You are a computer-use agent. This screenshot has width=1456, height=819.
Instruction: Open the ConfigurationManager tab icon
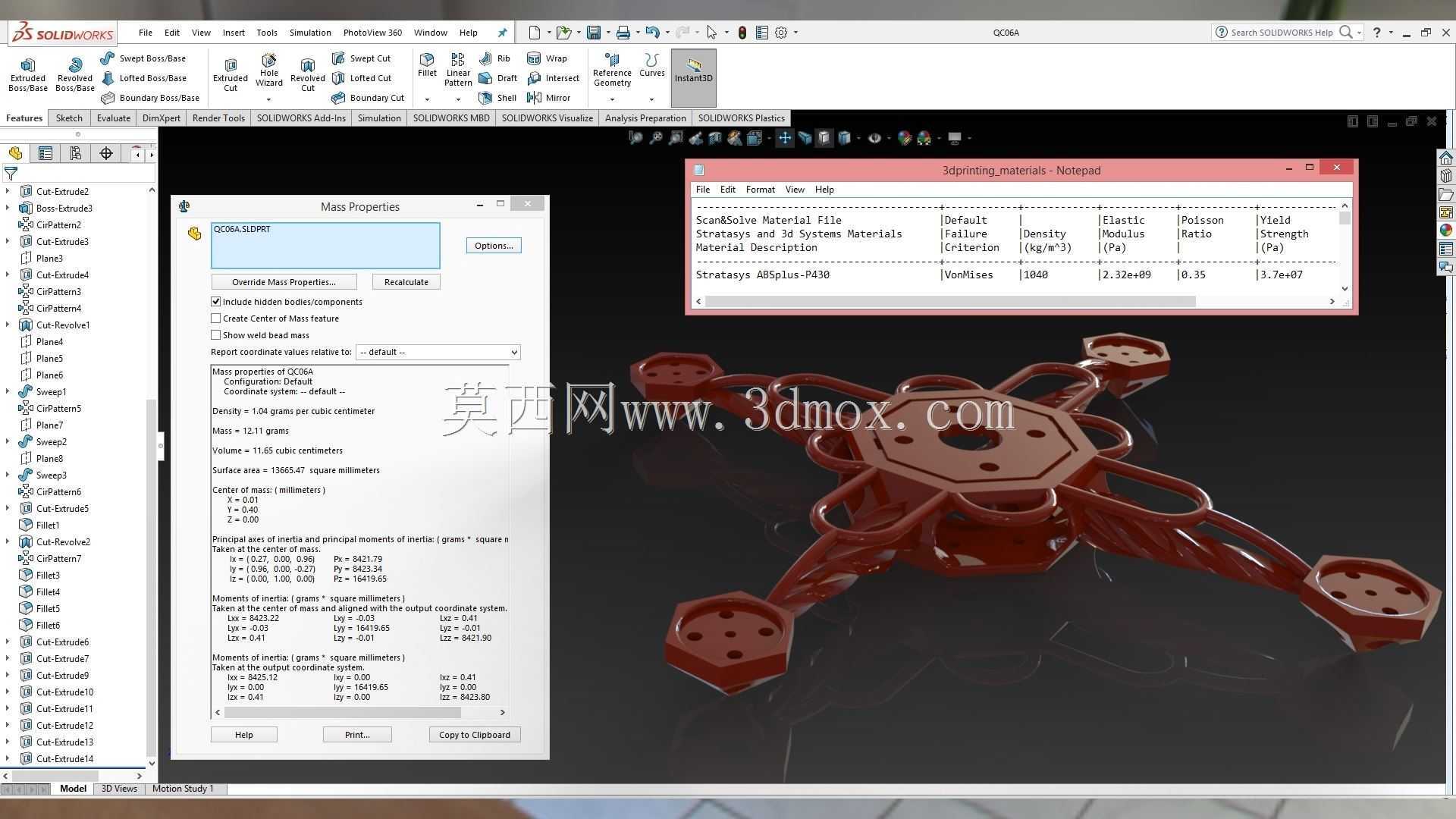75,154
